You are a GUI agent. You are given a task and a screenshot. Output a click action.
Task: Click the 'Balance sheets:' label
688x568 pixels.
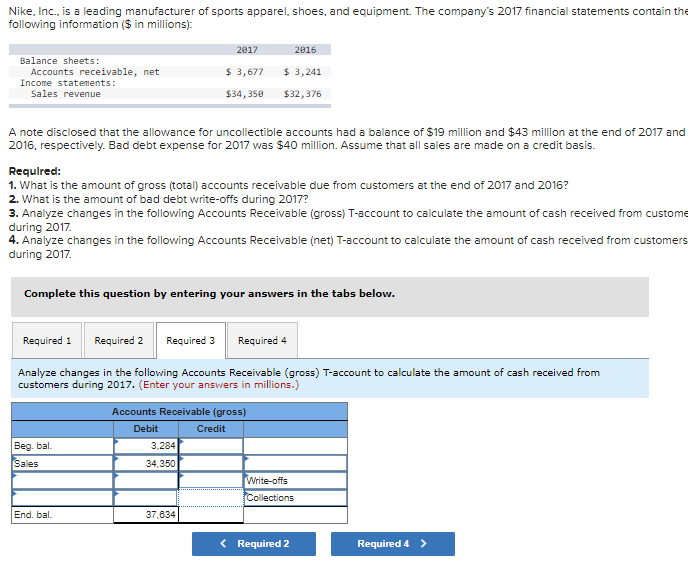60,61
